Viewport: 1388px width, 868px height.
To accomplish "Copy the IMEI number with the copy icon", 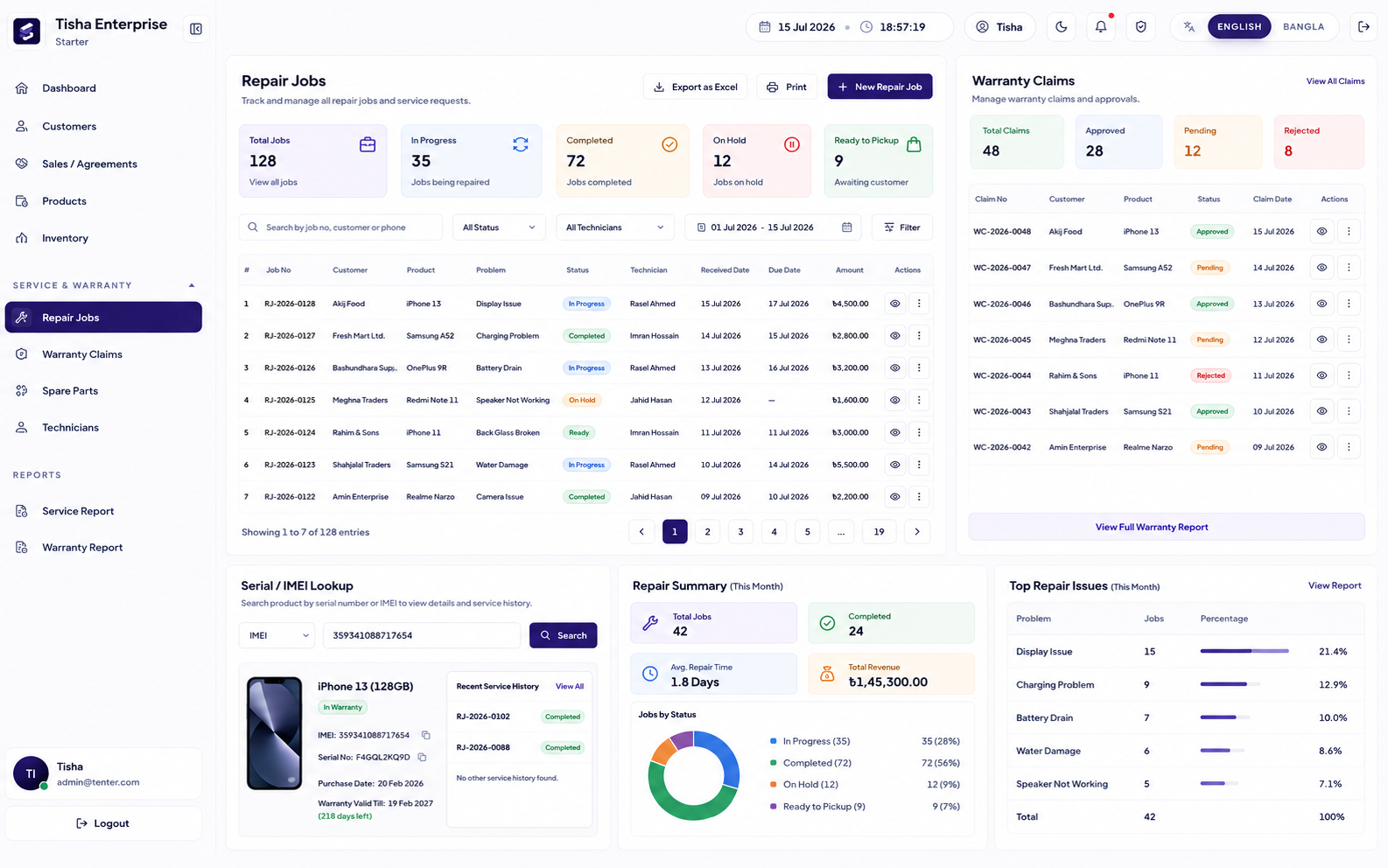I will click(x=425, y=735).
